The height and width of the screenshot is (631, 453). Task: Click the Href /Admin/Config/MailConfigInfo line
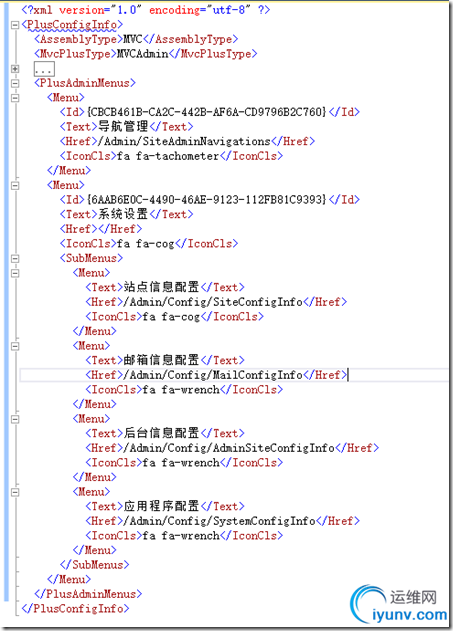[216, 375]
